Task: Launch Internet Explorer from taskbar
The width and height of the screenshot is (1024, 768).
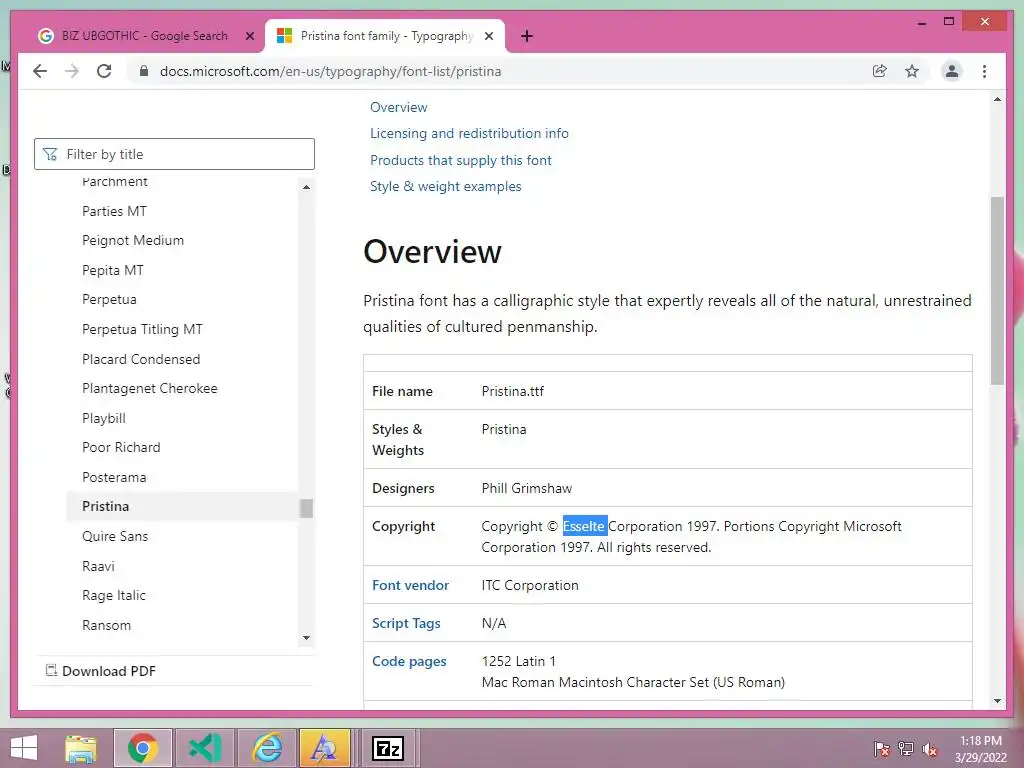Action: (267, 748)
